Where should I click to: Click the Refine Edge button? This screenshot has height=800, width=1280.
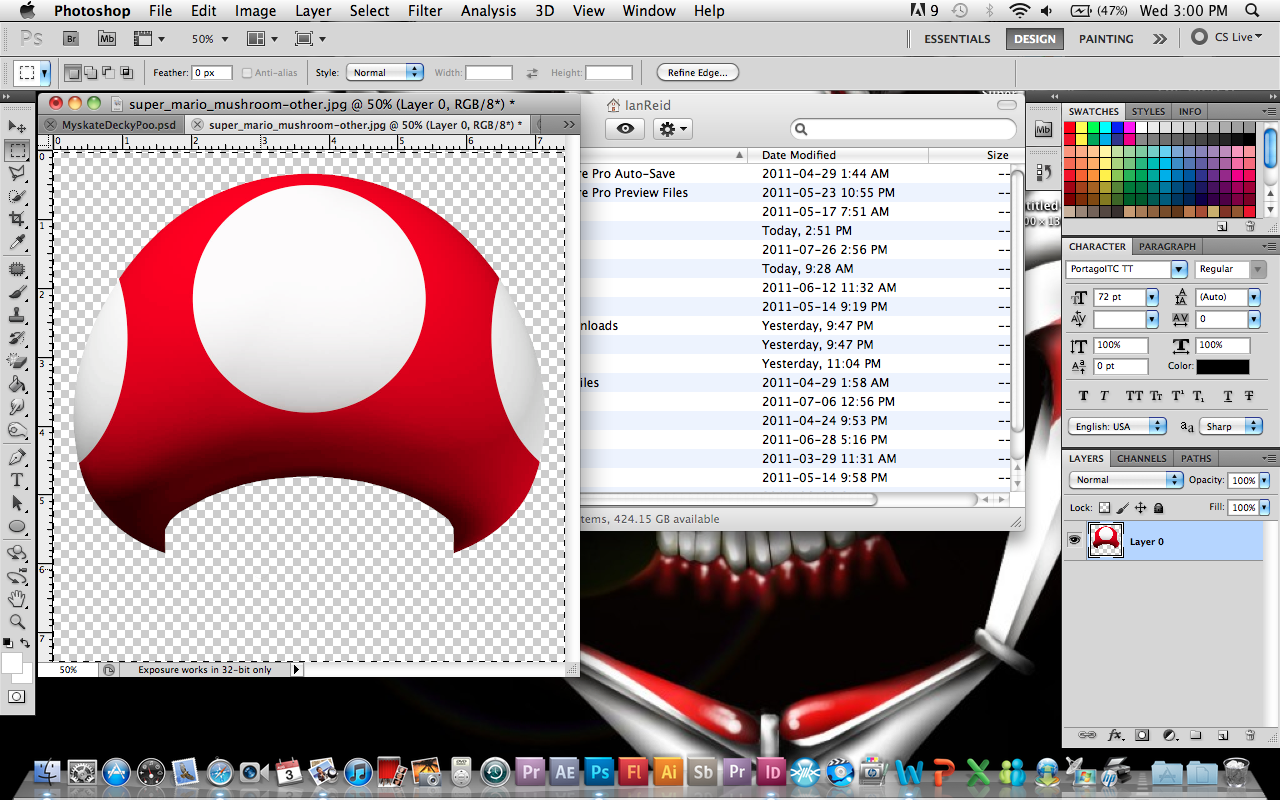698,73
